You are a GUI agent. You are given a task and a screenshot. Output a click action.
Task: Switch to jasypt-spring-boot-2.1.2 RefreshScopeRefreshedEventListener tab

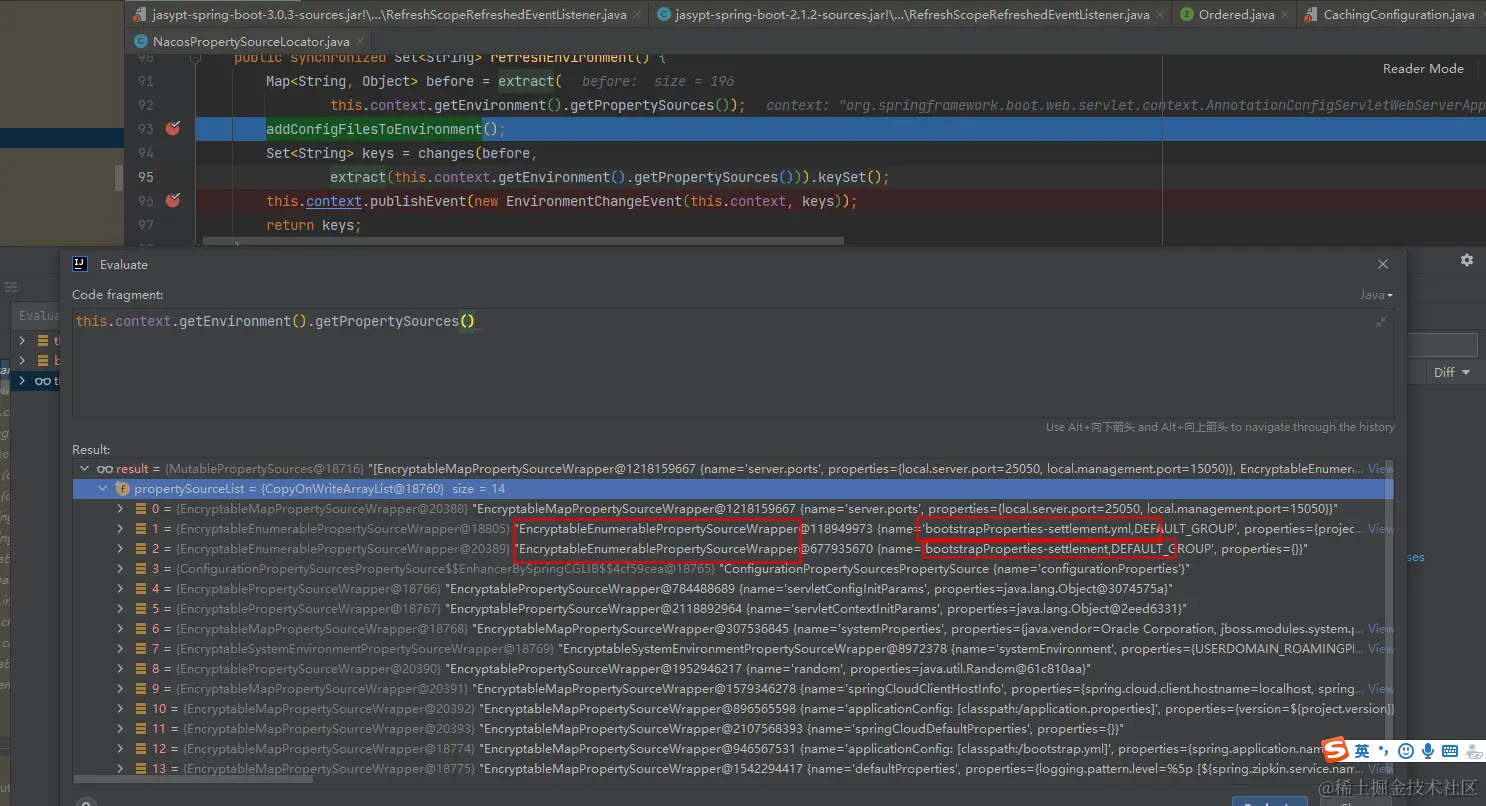911,15
